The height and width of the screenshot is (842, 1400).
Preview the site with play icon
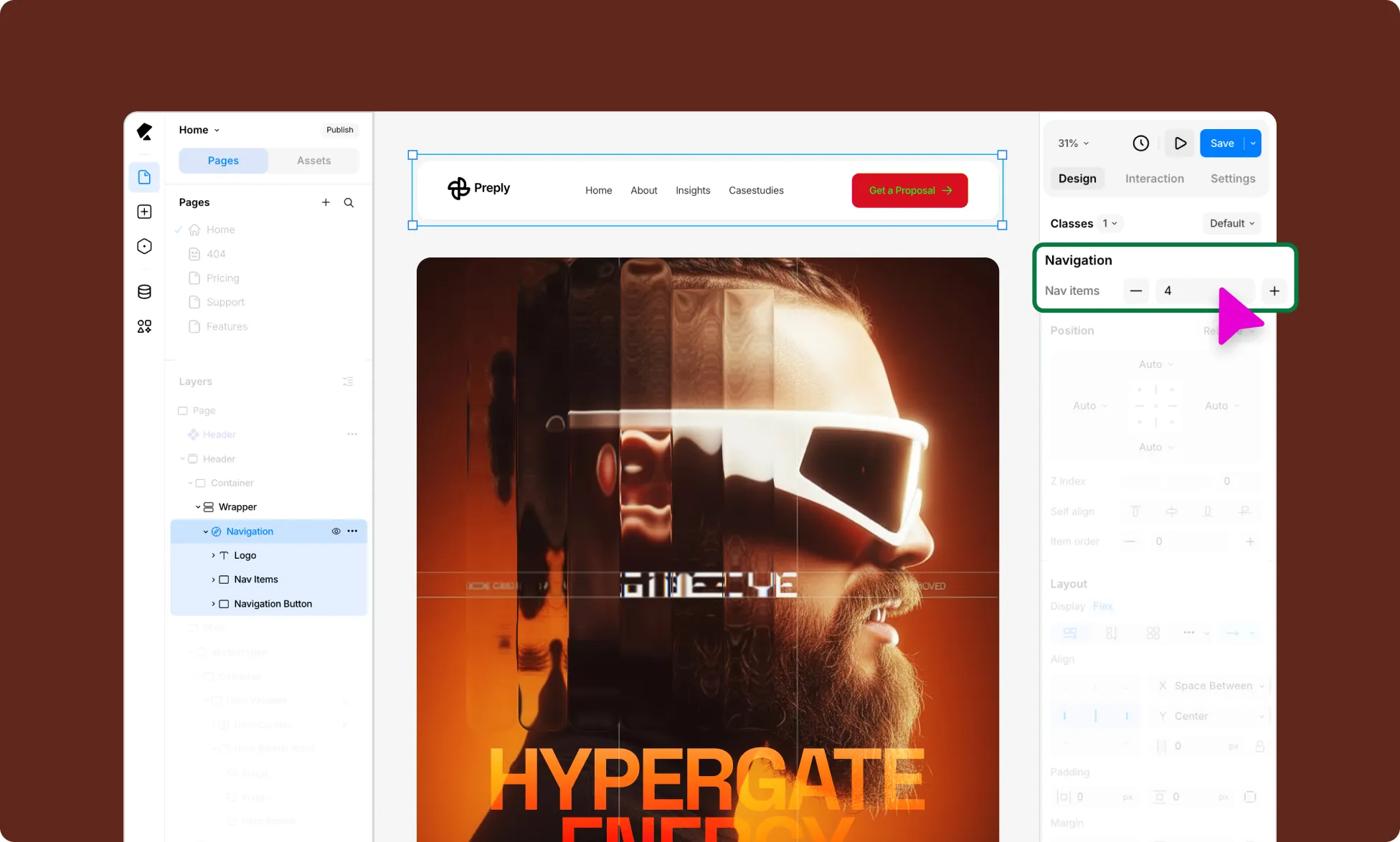coord(1180,143)
